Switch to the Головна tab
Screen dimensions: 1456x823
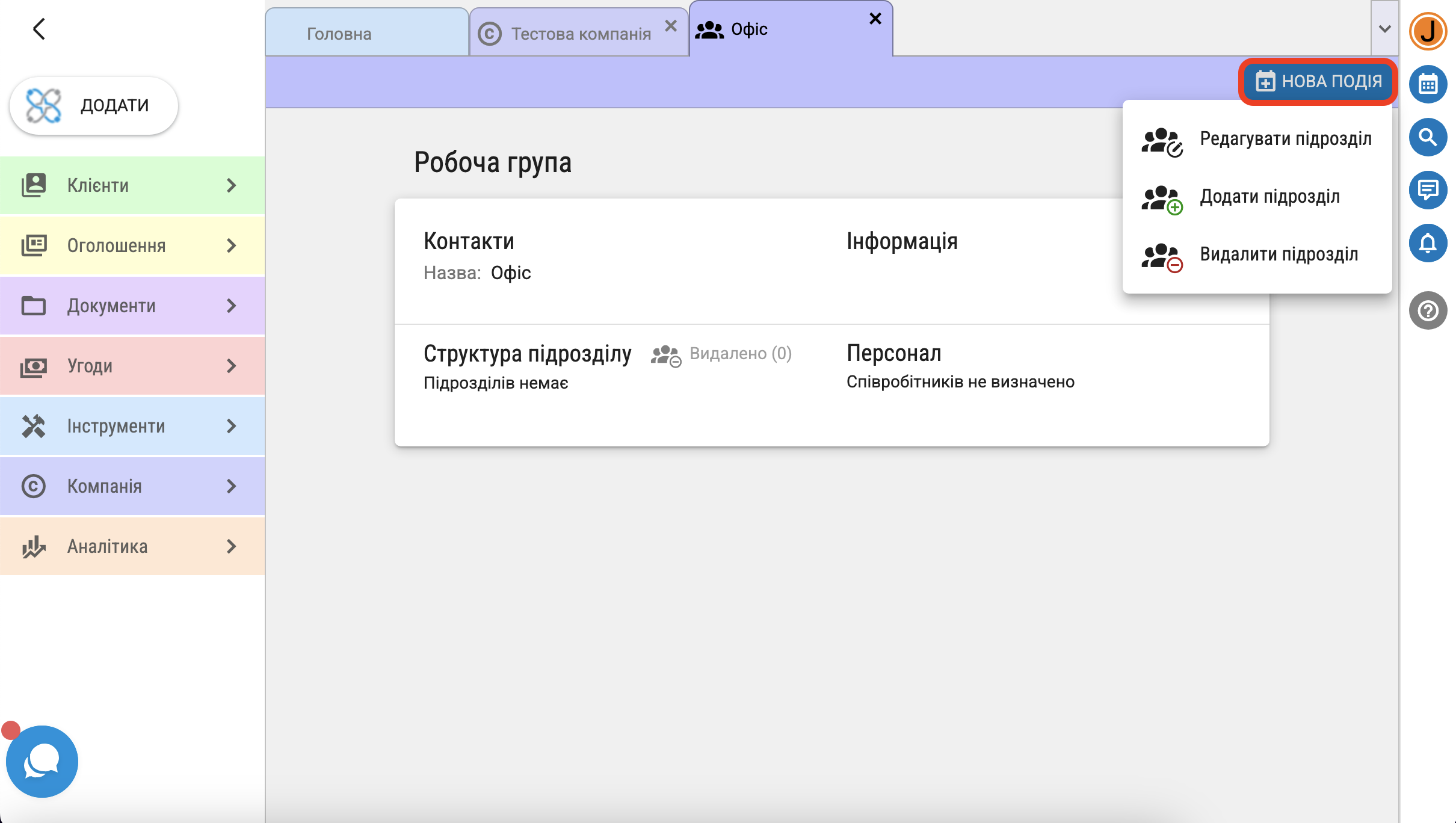point(339,34)
